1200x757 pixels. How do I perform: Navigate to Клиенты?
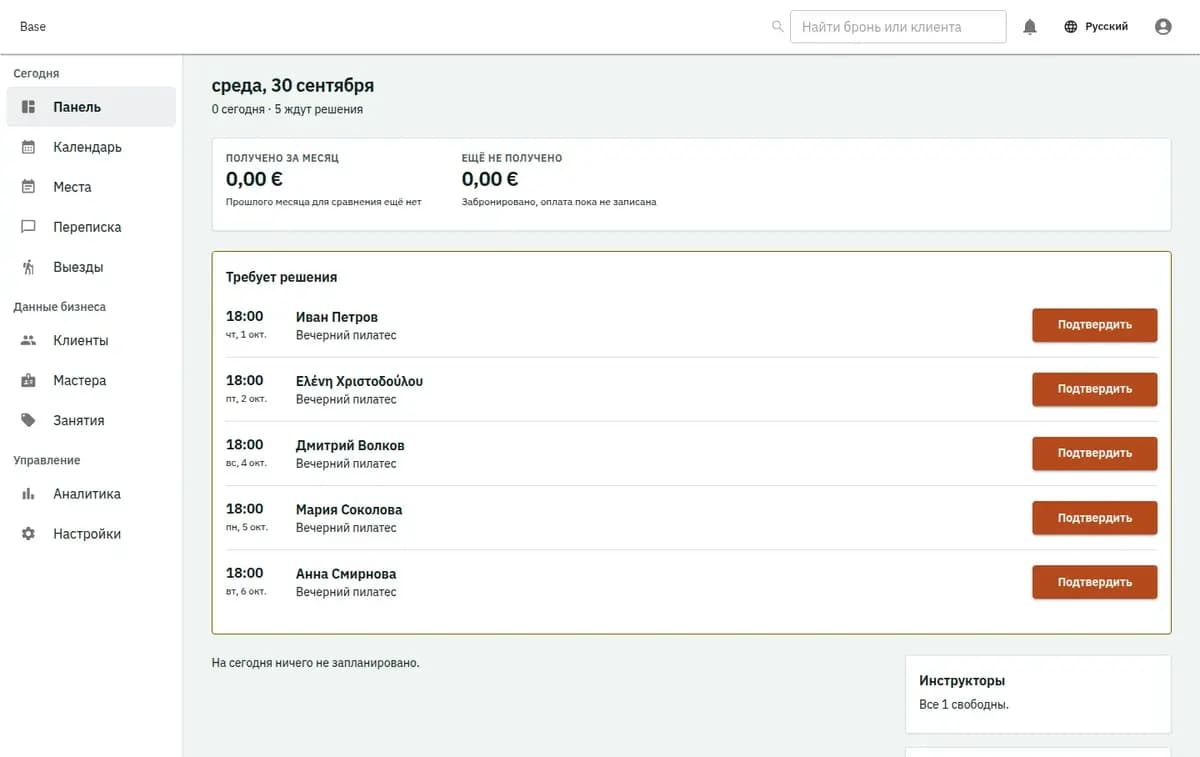pyautogui.click(x=91, y=340)
